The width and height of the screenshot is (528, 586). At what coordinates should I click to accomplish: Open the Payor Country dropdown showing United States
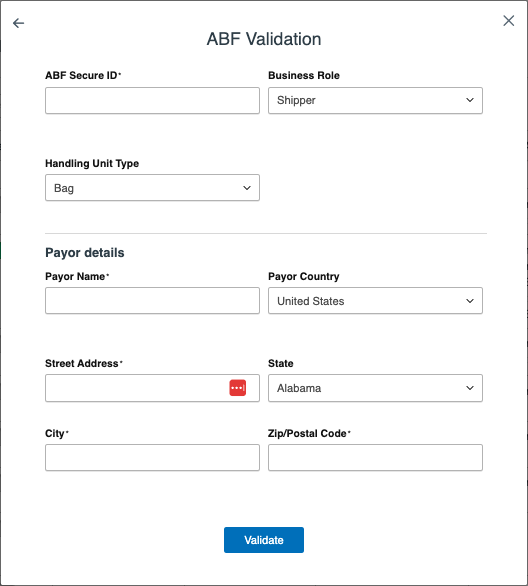click(375, 301)
